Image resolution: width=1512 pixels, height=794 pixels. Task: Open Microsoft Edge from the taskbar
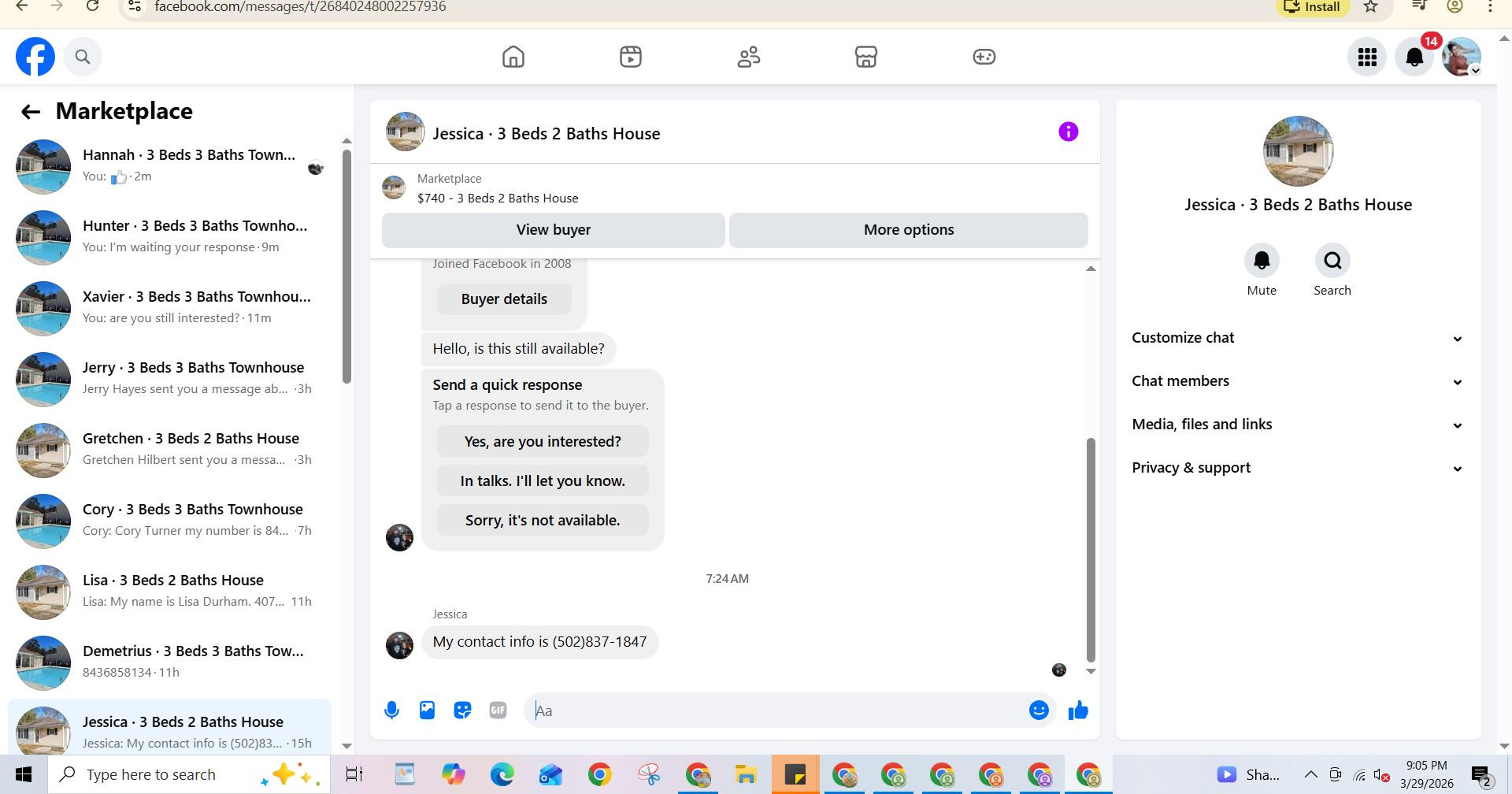point(502,775)
